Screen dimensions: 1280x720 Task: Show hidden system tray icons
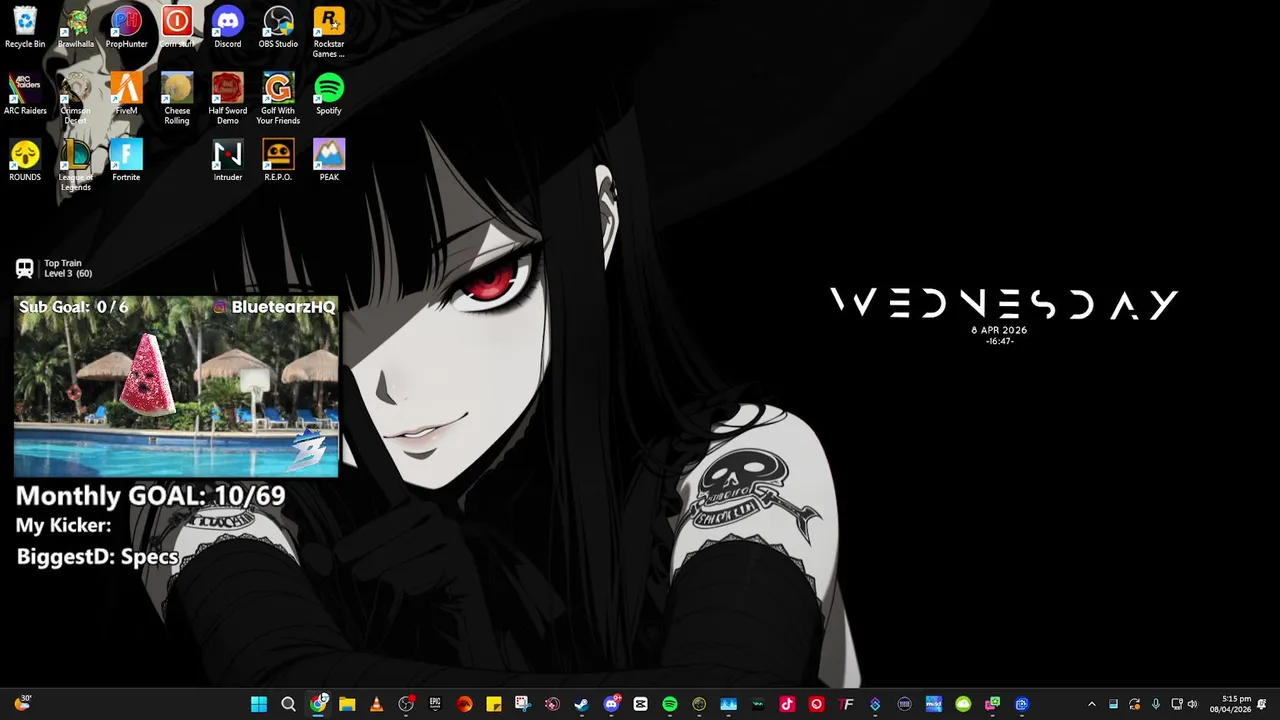(x=1091, y=704)
